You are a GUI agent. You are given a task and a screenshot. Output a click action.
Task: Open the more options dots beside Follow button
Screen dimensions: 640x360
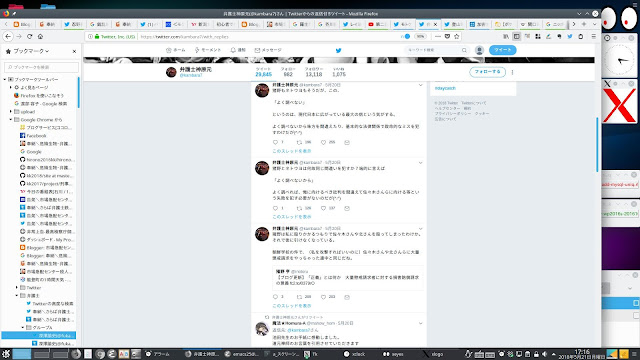coord(512,72)
